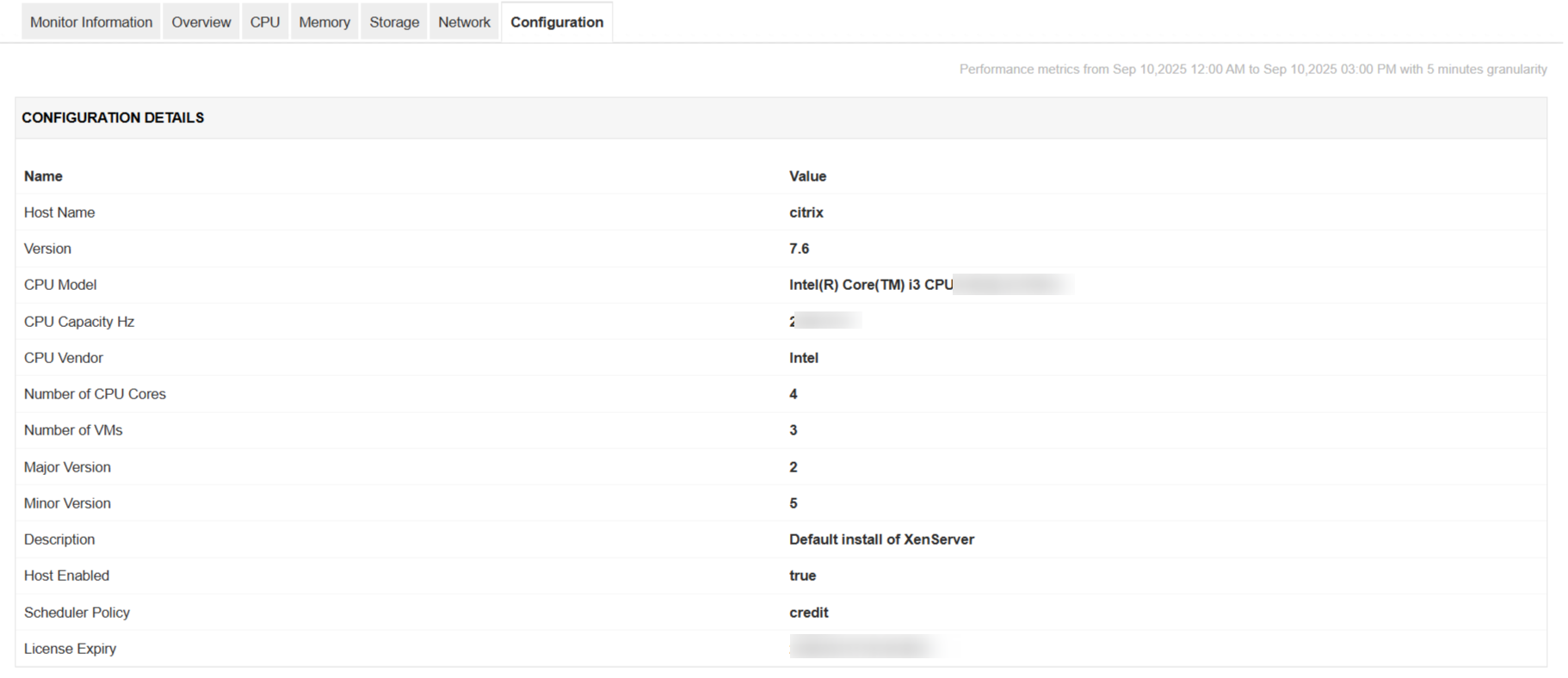1568x678 pixels.
Task: Open the Storage tab
Action: pyautogui.click(x=394, y=22)
